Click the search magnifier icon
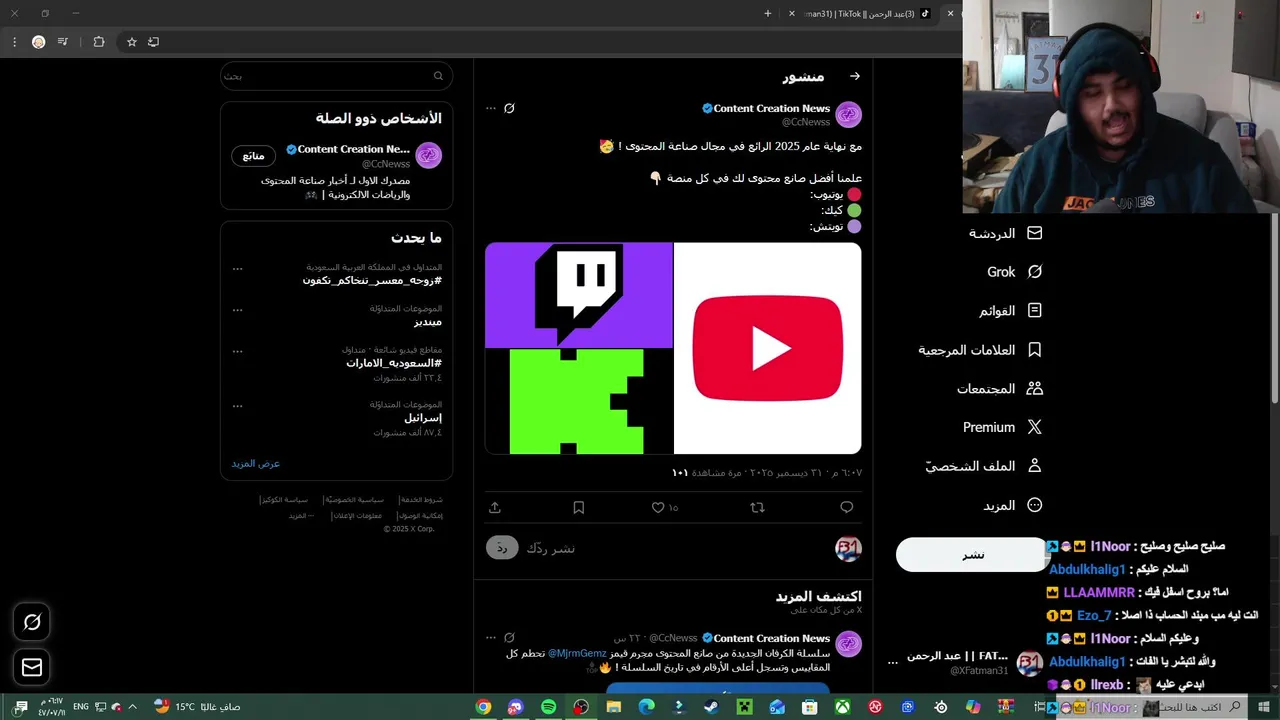This screenshot has width=1280, height=720. coord(438,76)
